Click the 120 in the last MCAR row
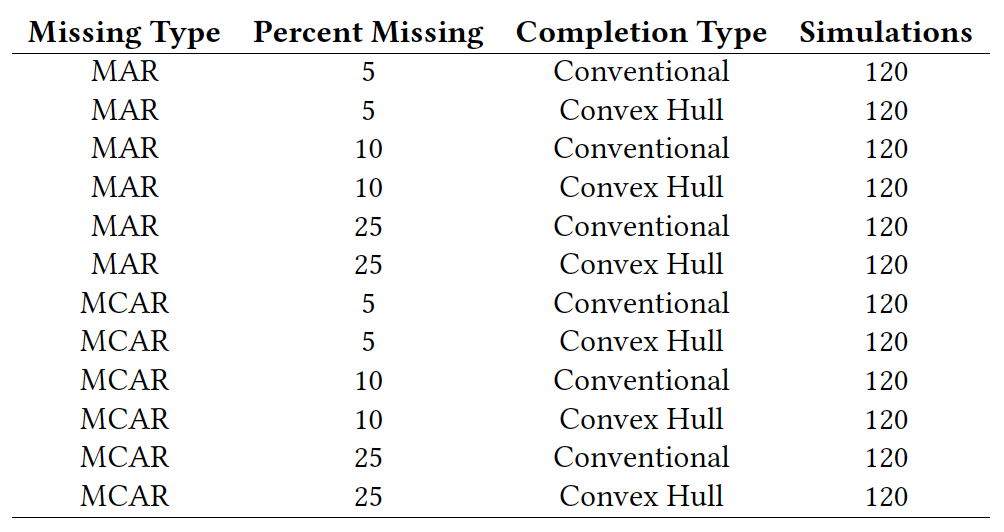 coord(886,497)
